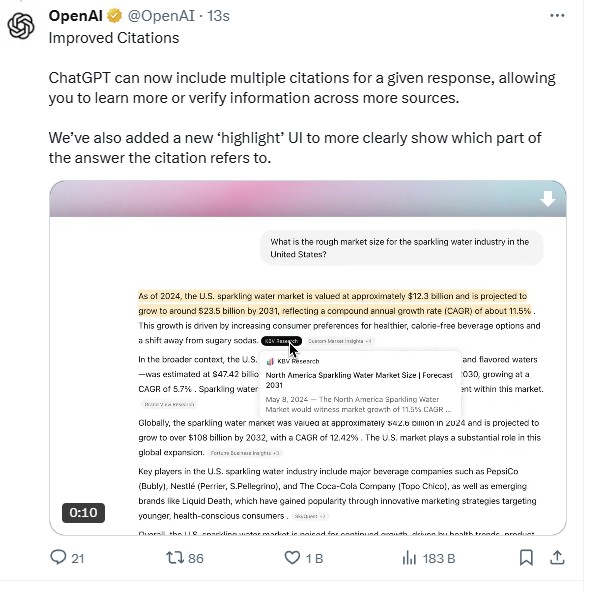Bookmark this post
599x591 pixels.
point(526,558)
